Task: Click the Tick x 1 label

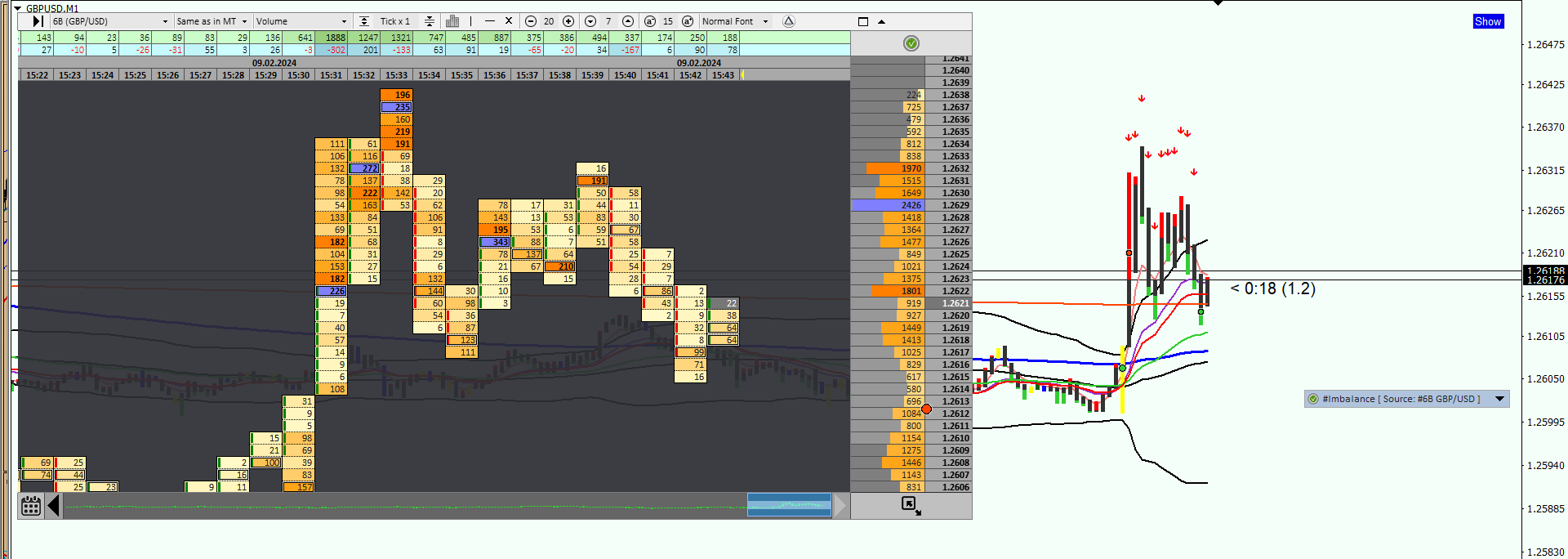Action: click(395, 21)
